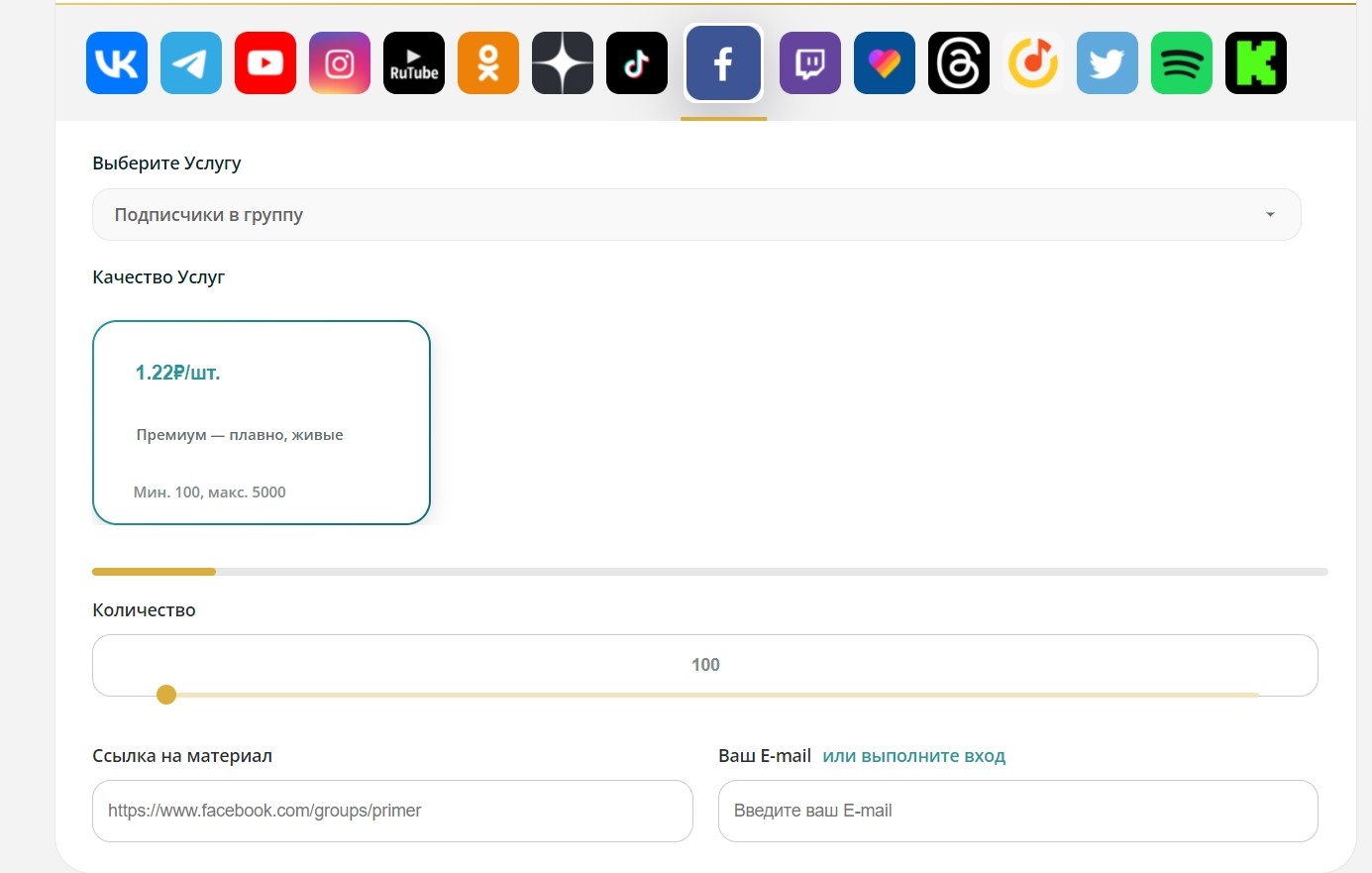Select the highlighted Facebook icon
This screenshot has height=873, width=1372.
coord(723,63)
